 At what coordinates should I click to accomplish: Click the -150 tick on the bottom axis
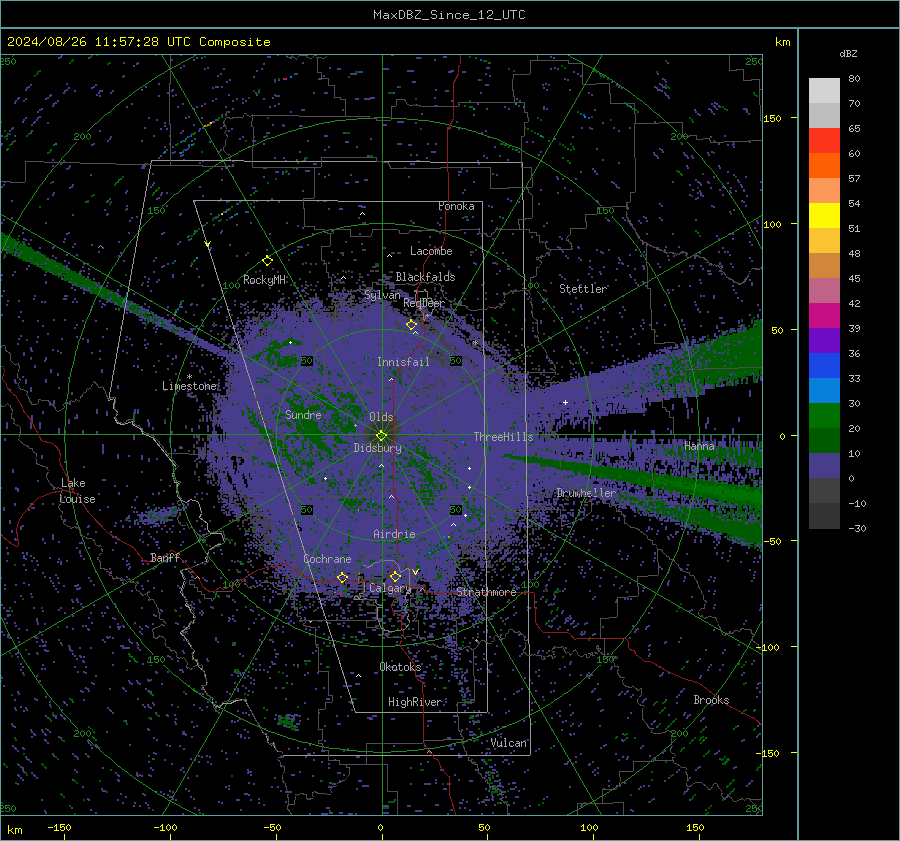pyautogui.click(x=59, y=827)
